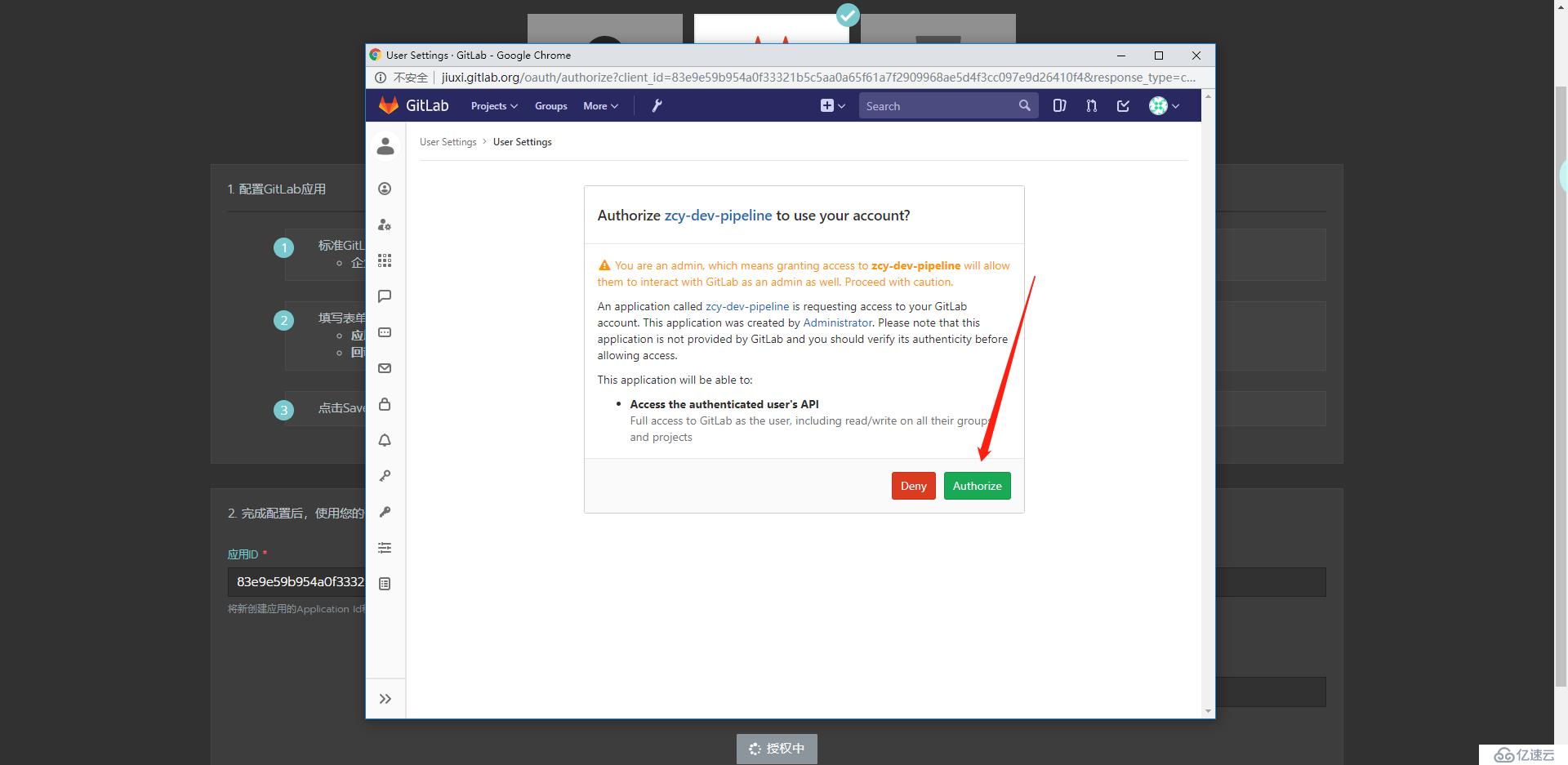Open Chat sidebar icon
1568x765 pixels.
pyautogui.click(x=385, y=296)
